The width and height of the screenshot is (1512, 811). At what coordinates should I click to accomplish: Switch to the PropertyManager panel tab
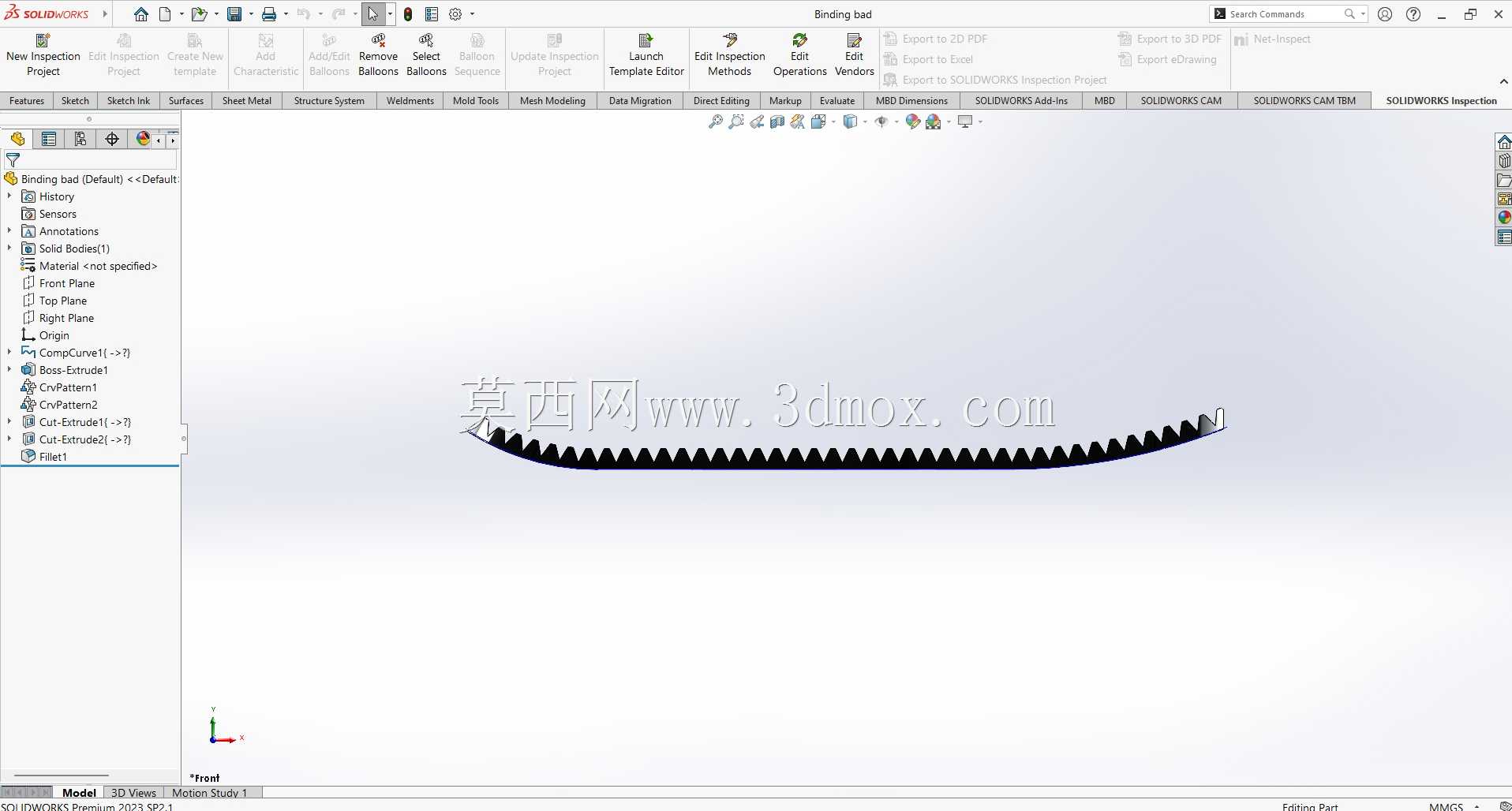click(49, 140)
